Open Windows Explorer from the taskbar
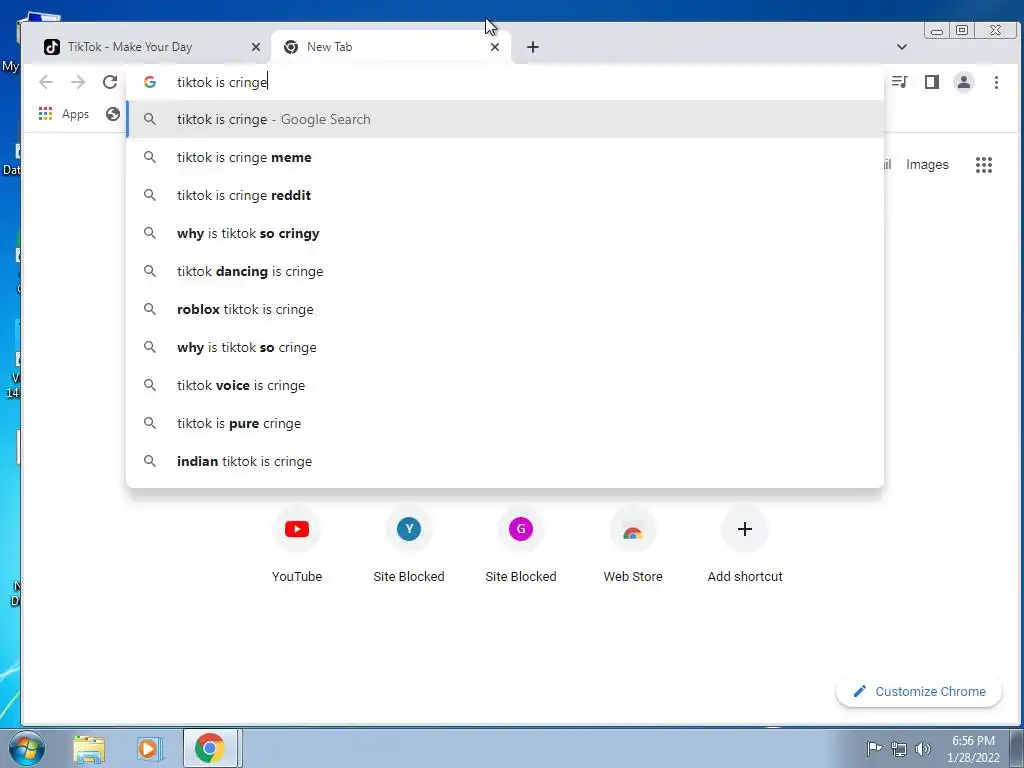The image size is (1024, 768). coord(89,749)
